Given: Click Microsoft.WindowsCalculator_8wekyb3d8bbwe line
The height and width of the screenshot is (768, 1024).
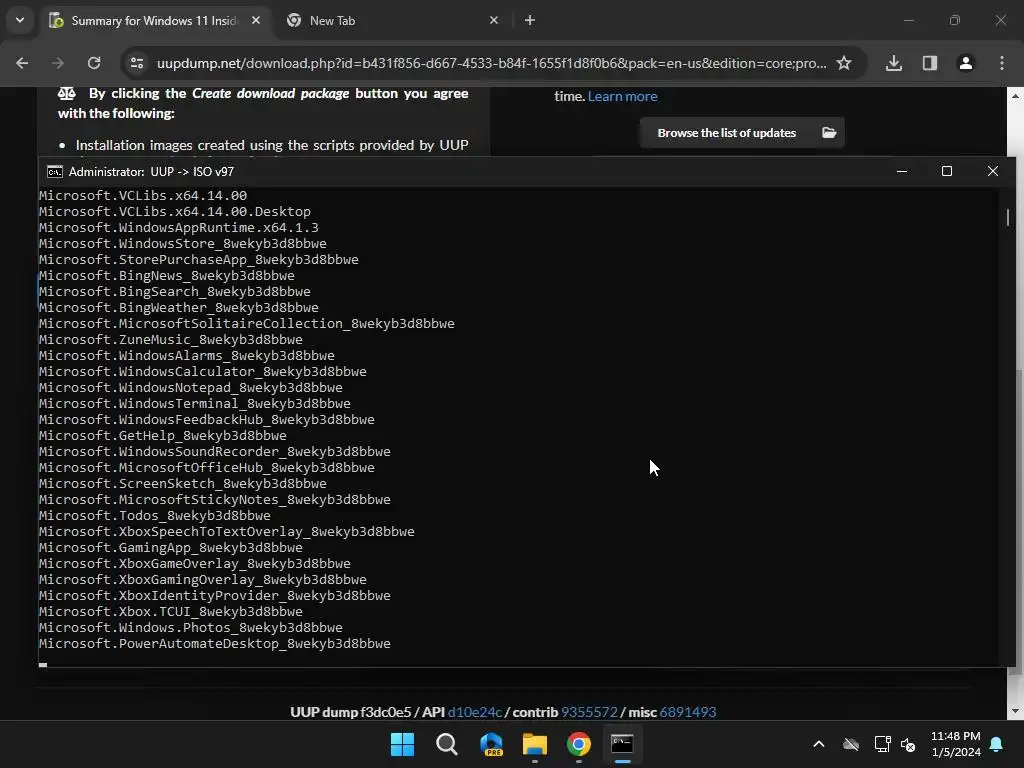Looking at the screenshot, I should (202, 372).
